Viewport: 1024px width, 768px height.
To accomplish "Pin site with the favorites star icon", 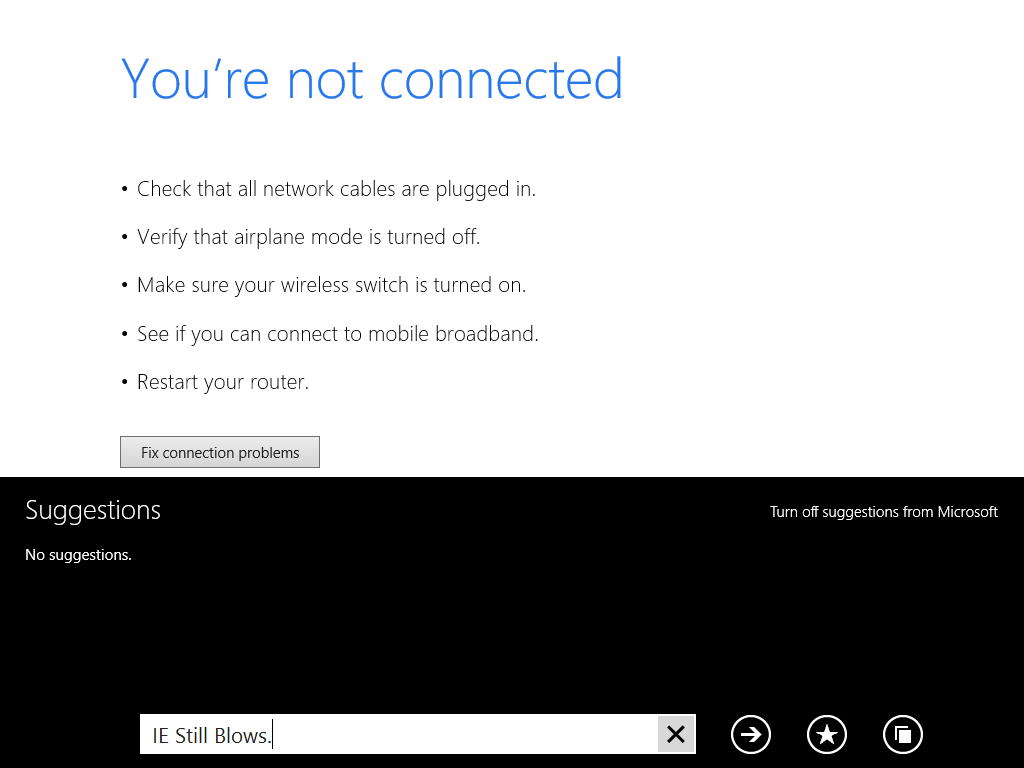I will pyautogui.click(x=827, y=734).
